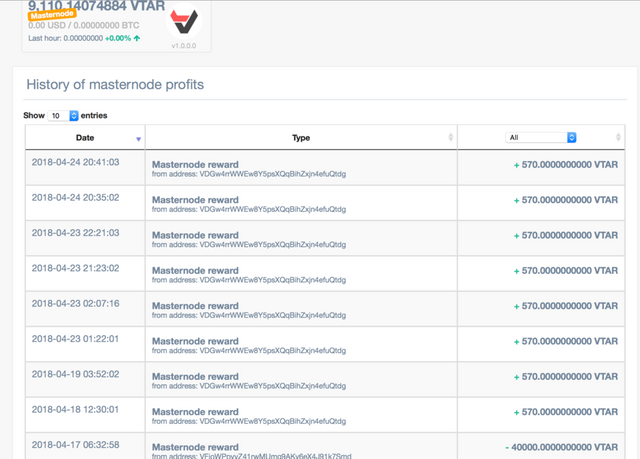Click + 570 VTAR amount in the 01:22:01 row

566,341
